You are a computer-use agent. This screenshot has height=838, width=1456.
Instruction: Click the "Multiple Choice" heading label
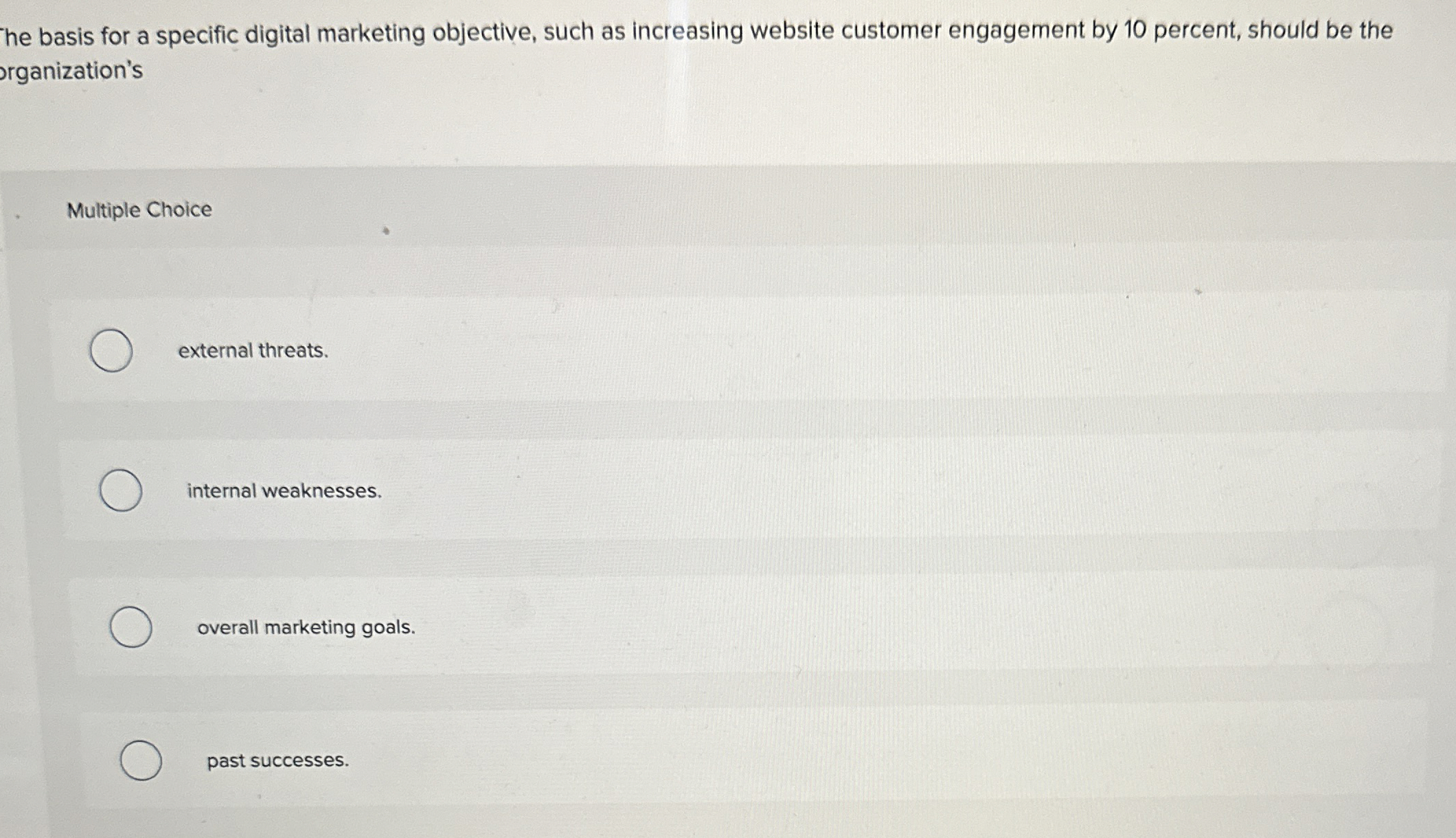pos(139,209)
